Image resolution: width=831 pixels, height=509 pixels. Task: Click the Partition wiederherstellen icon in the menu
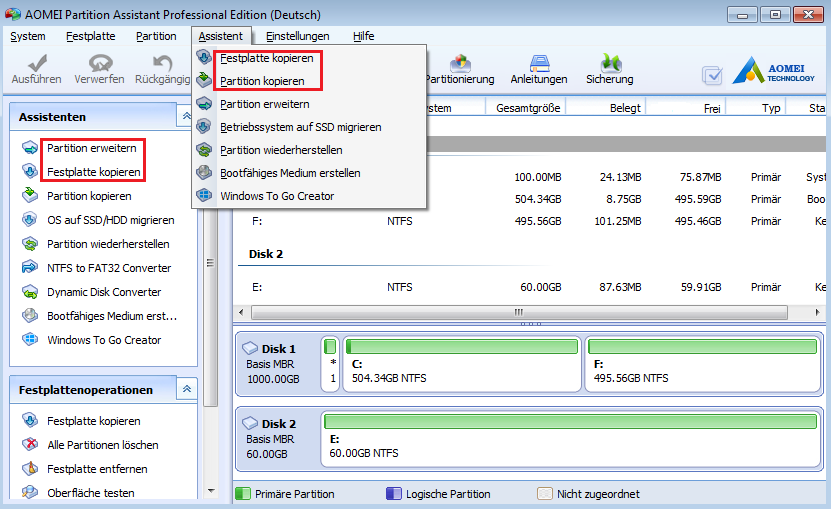pos(204,150)
